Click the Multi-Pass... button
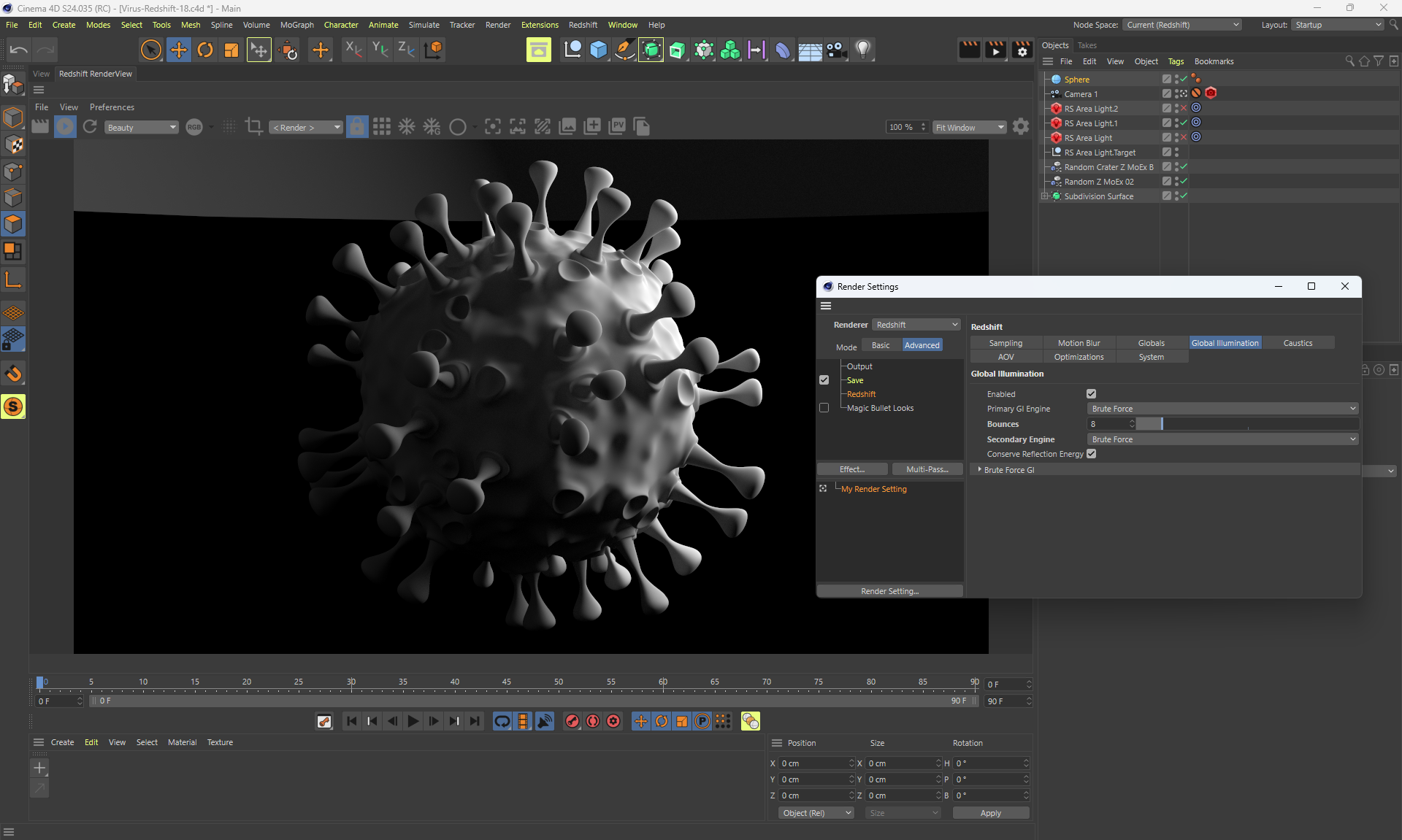This screenshot has height=840, width=1402. (x=927, y=469)
